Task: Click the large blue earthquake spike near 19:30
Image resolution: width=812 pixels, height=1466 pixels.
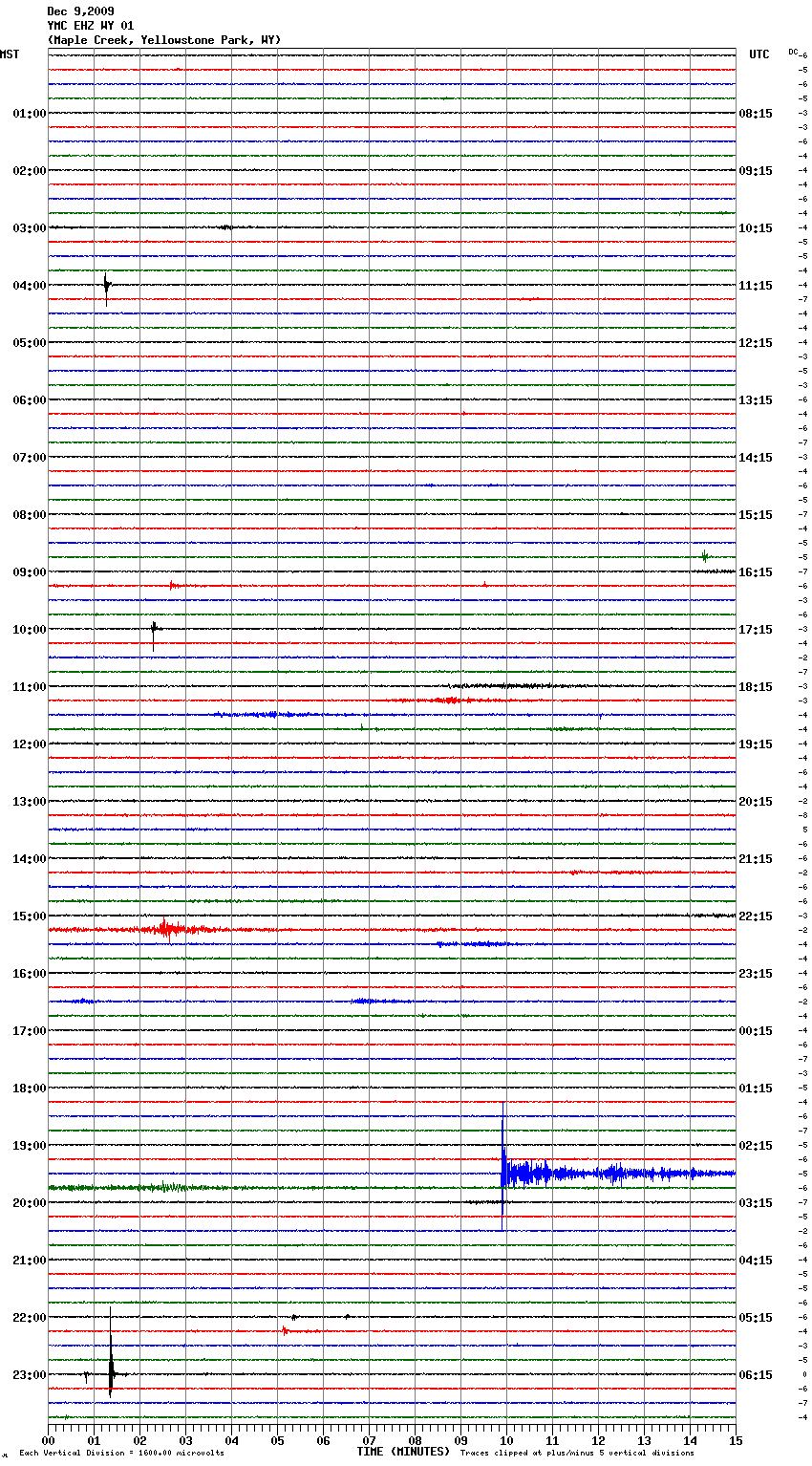Action: point(503,1166)
